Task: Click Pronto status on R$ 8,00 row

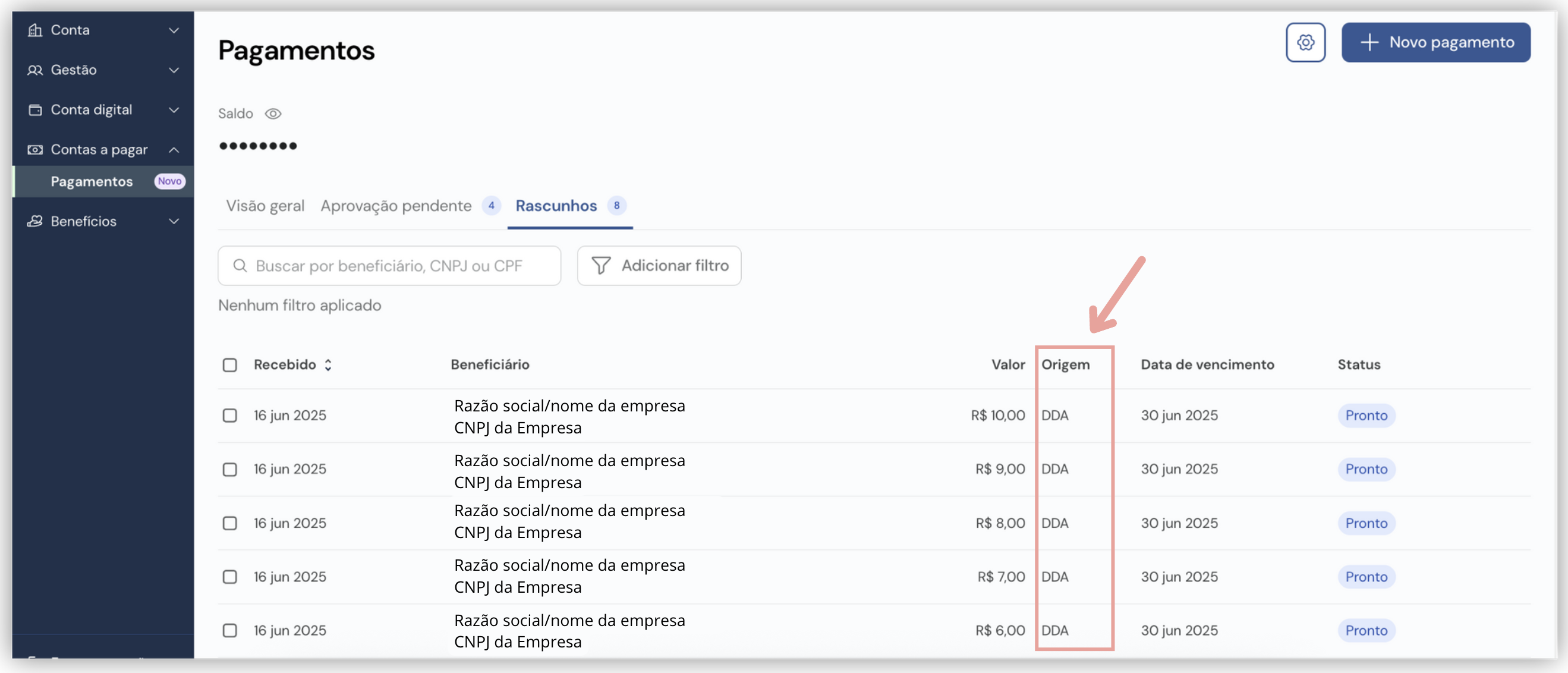Action: coord(1366,523)
